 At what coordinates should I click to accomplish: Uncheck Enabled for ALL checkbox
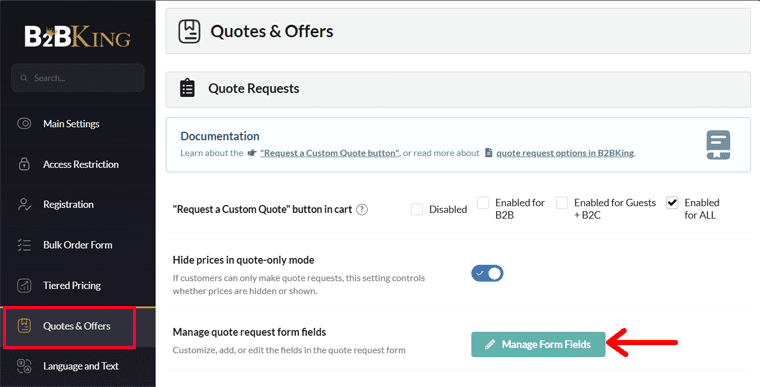click(x=672, y=203)
